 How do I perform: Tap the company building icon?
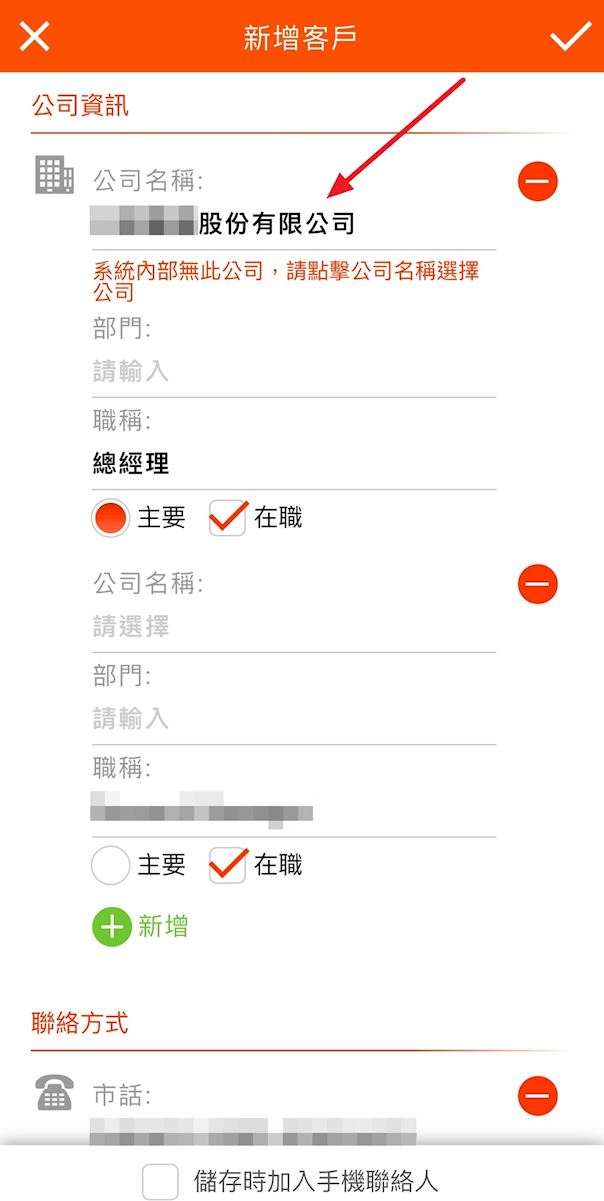(x=55, y=176)
